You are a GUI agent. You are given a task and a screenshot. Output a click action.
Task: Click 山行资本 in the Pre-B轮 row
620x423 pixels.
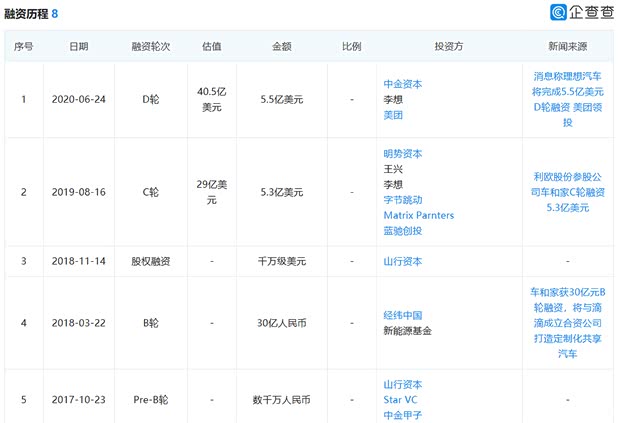pyautogui.click(x=403, y=384)
